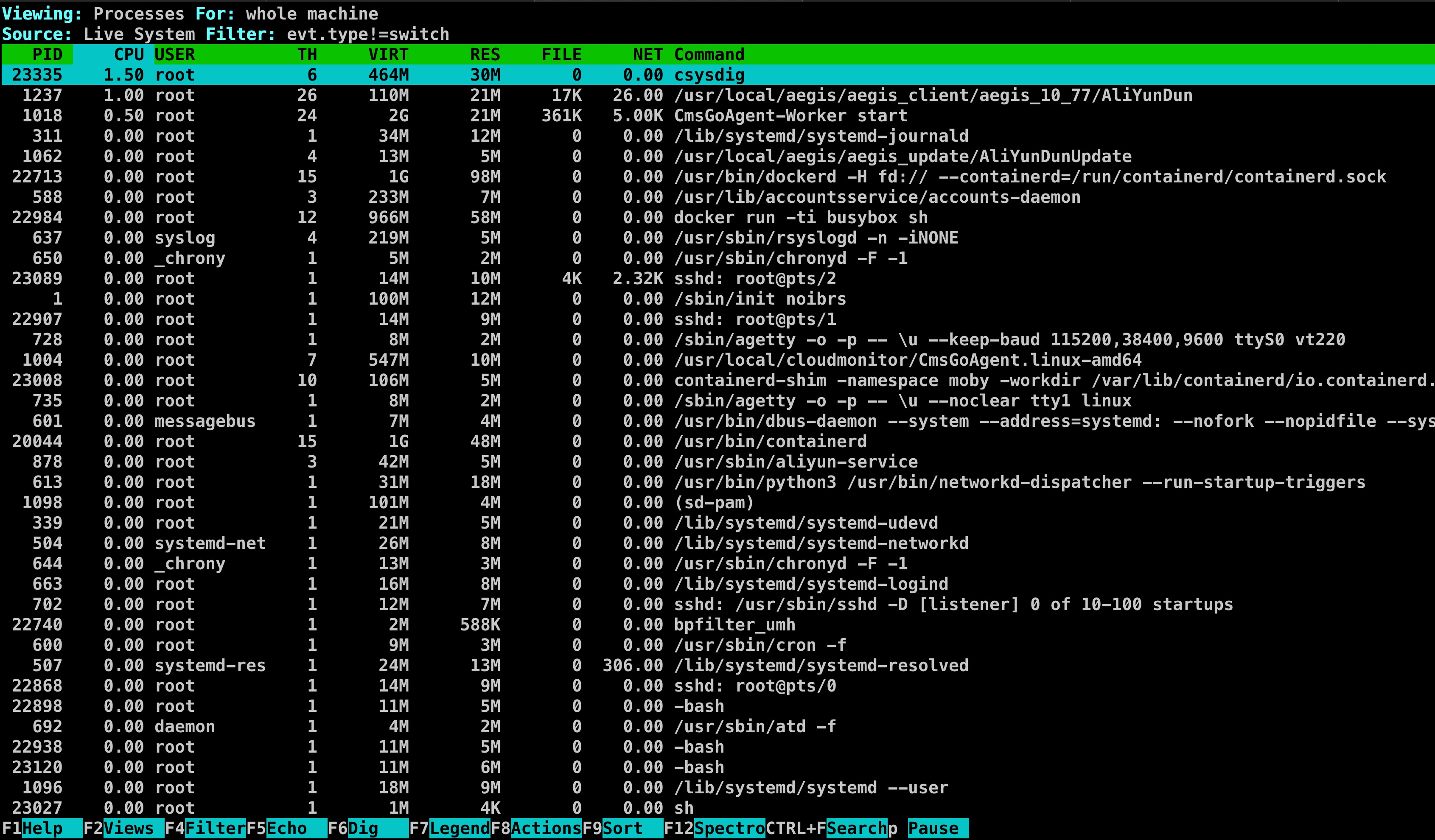Image resolution: width=1435 pixels, height=840 pixels.
Task: Sort by the CPU column header
Action: click(129, 55)
